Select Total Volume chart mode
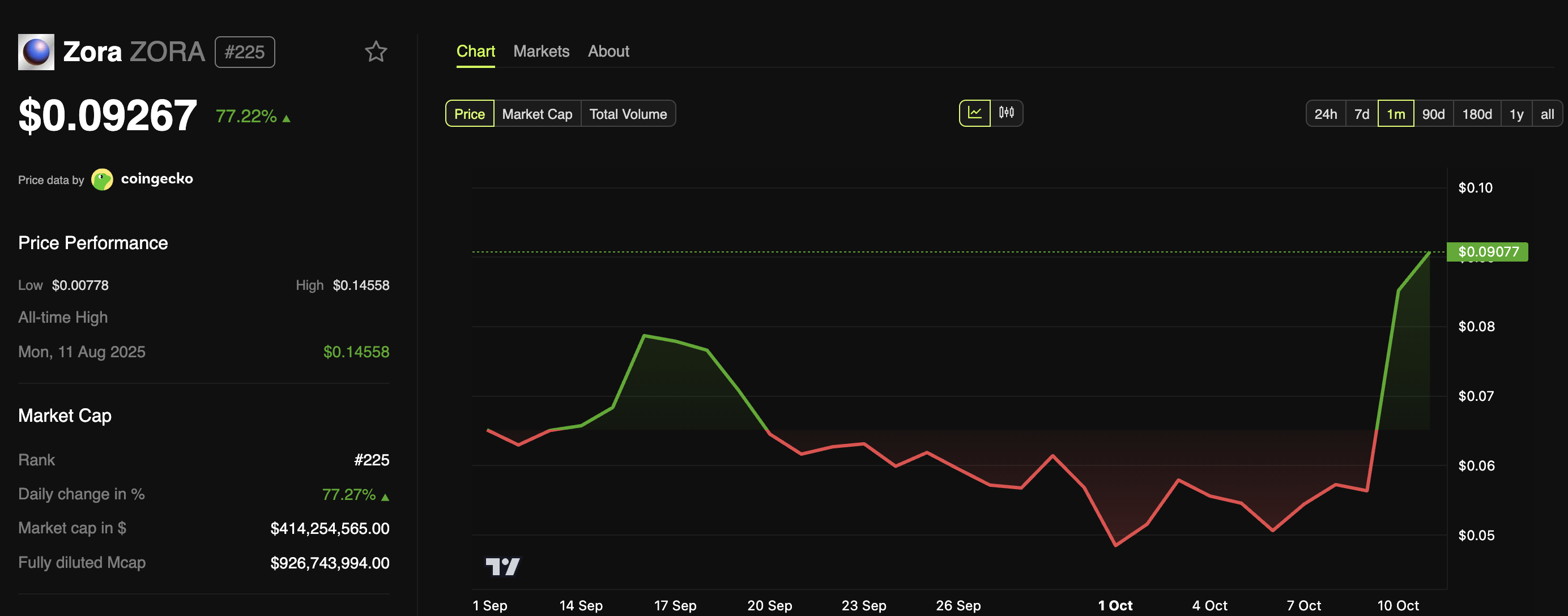1568x616 pixels. coord(628,114)
